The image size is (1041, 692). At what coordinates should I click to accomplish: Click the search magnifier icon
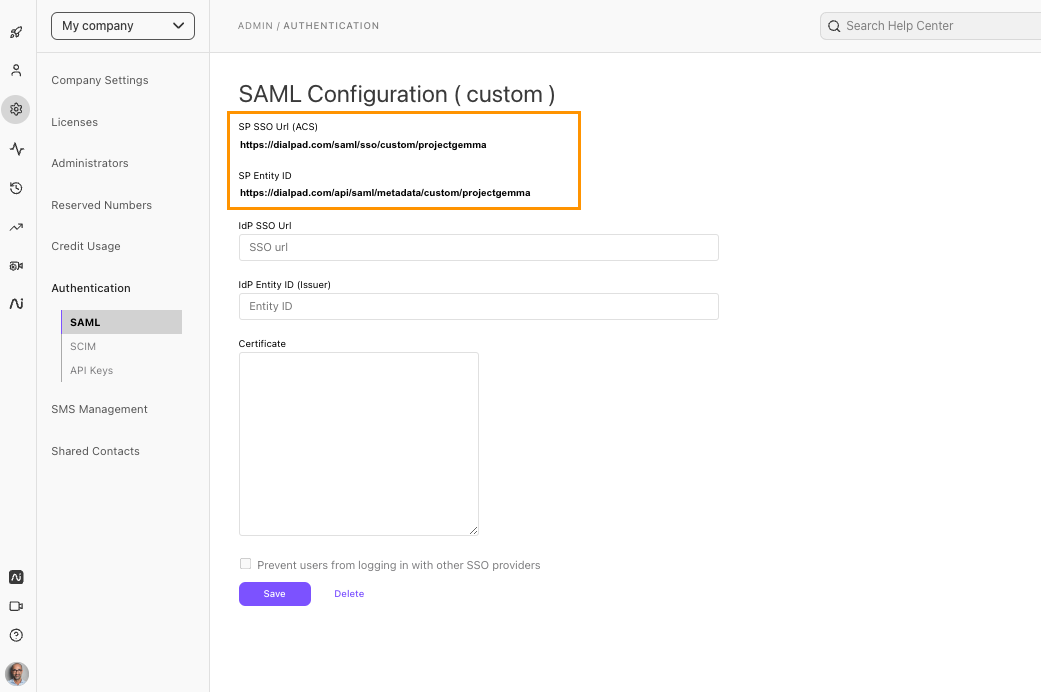[834, 26]
